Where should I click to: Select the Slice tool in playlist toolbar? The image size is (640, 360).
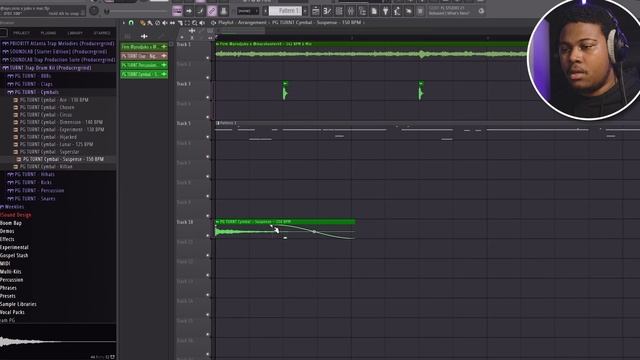[180, 23]
